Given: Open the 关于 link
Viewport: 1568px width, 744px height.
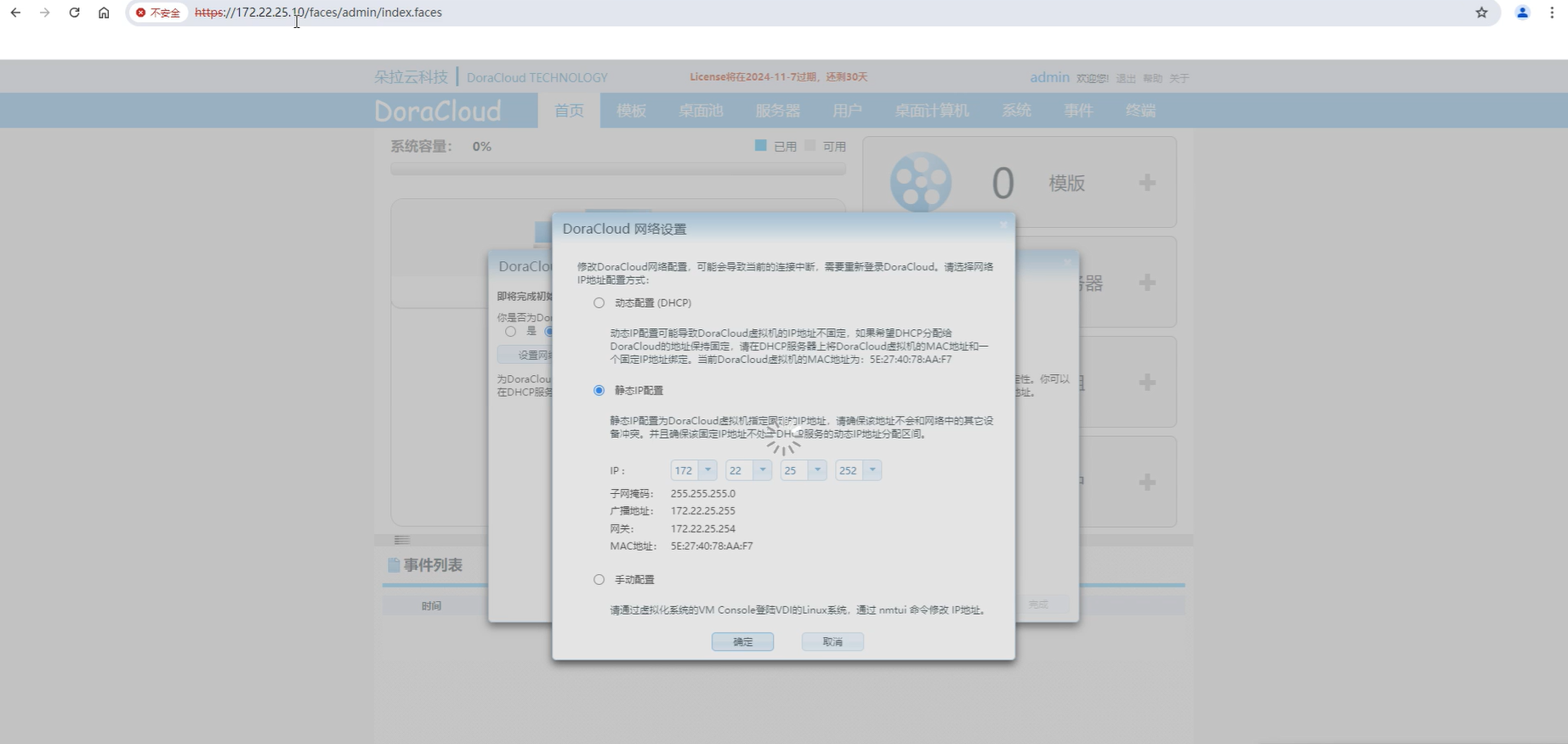Looking at the screenshot, I should (1179, 78).
